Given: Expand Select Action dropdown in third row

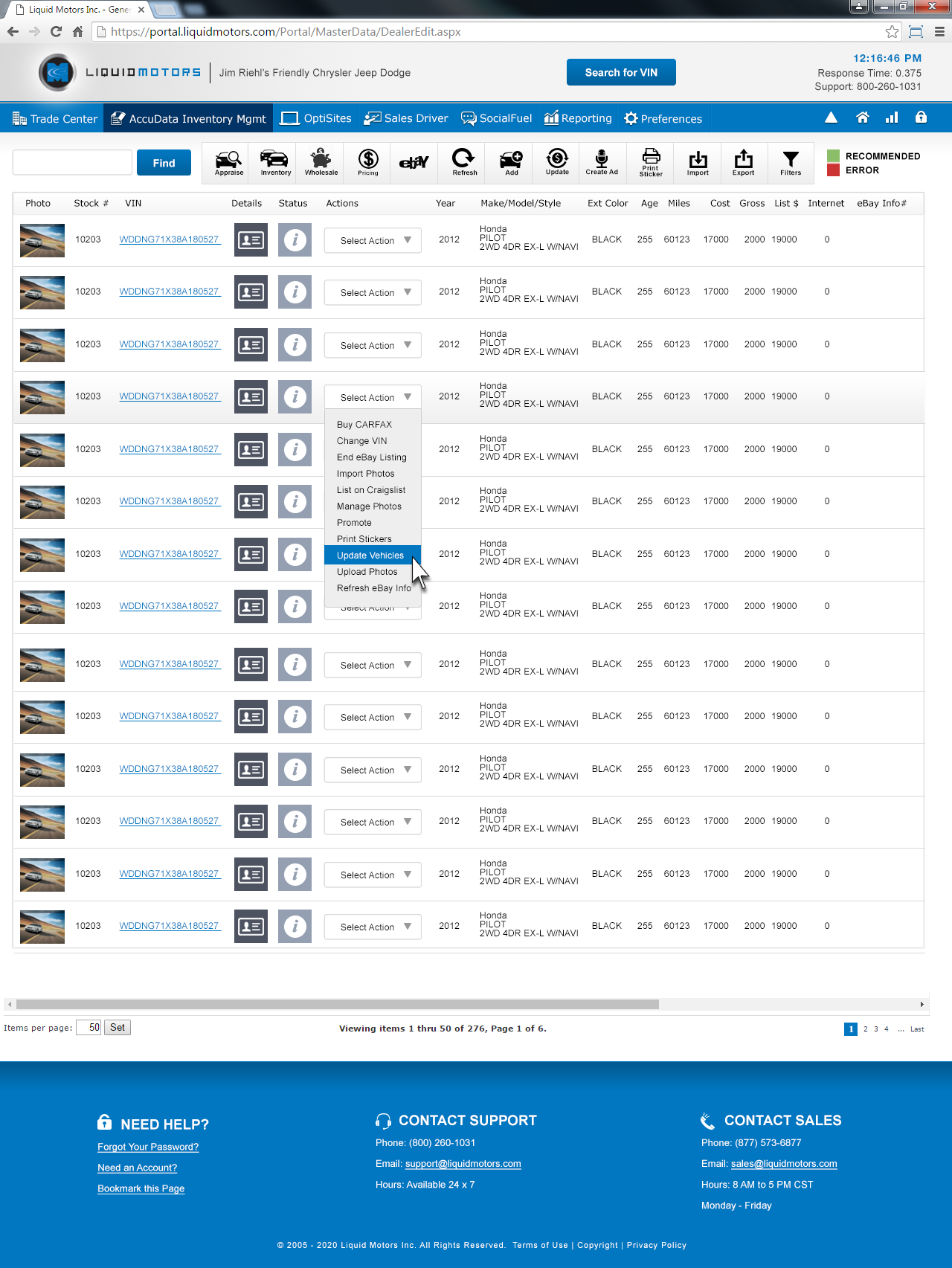Looking at the screenshot, I should click(373, 345).
